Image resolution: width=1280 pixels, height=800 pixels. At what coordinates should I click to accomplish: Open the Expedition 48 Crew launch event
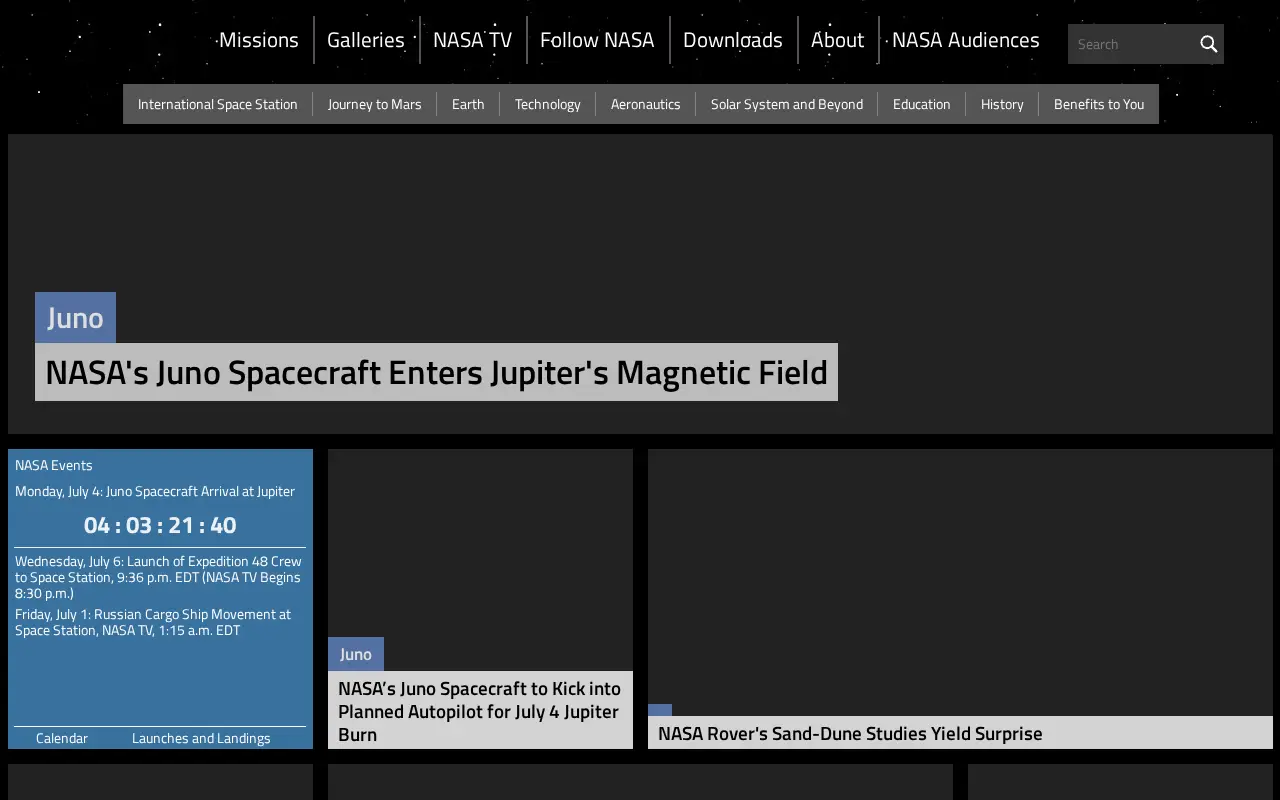pyautogui.click(x=160, y=577)
